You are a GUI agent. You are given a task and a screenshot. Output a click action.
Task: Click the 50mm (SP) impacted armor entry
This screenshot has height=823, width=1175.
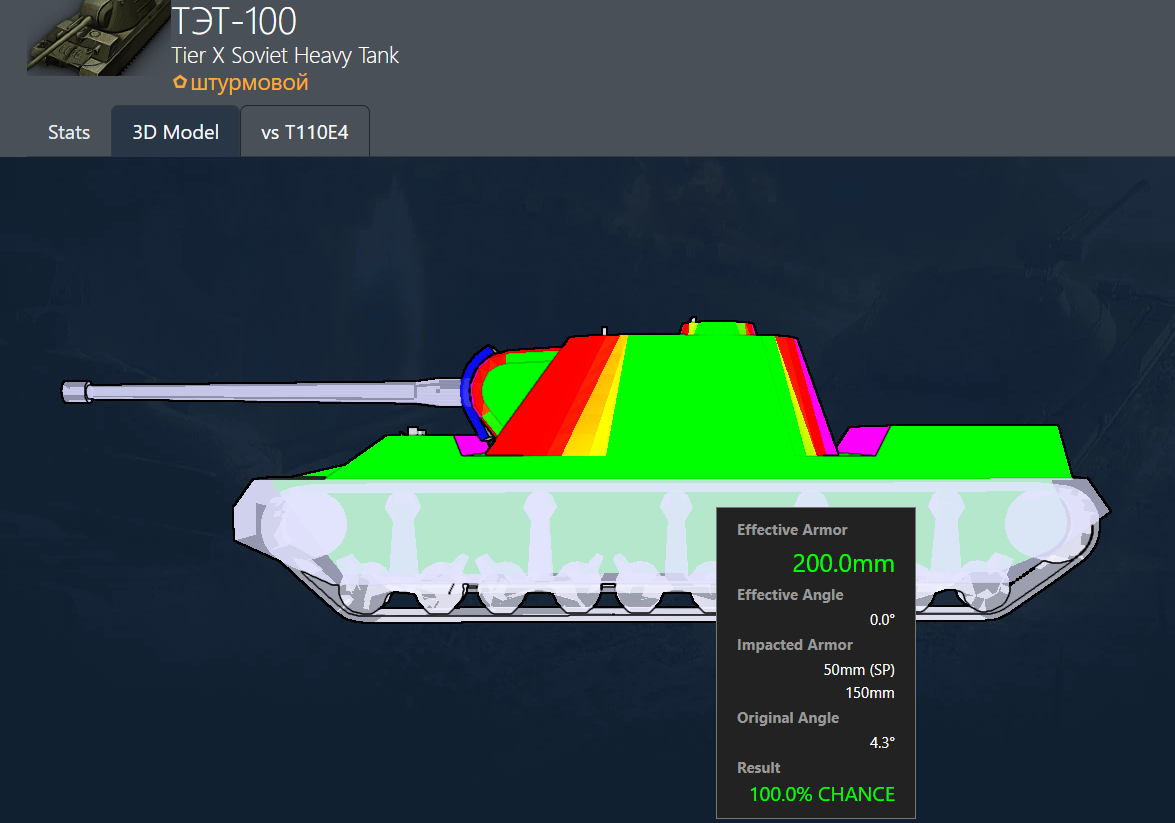[x=859, y=669]
